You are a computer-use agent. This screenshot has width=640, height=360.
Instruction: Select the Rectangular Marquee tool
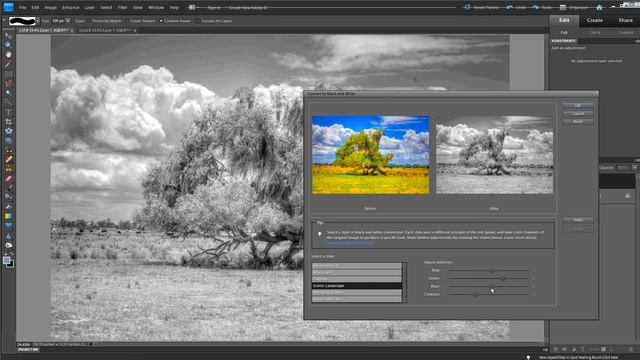(8, 74)
